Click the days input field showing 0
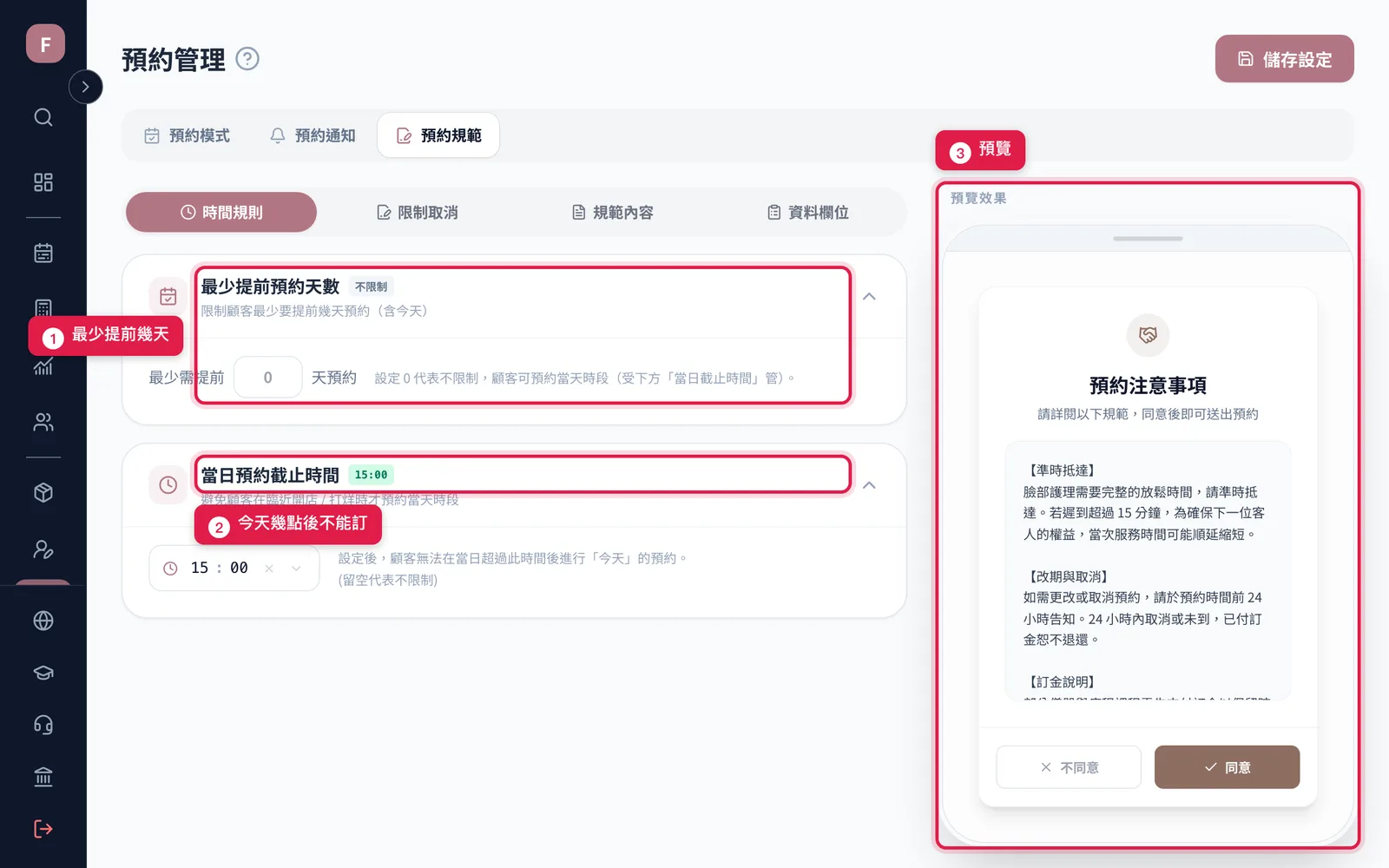Image resolution: width=1389 pixels, height=868 pixels. [x=268, y=378]
